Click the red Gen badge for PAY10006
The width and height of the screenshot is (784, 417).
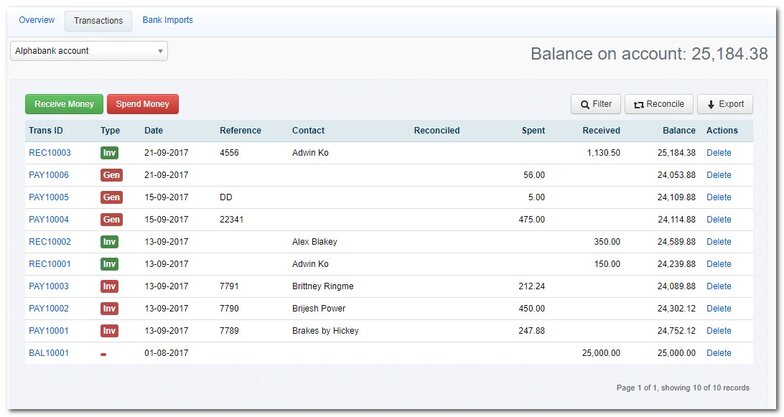click(111, 175)
